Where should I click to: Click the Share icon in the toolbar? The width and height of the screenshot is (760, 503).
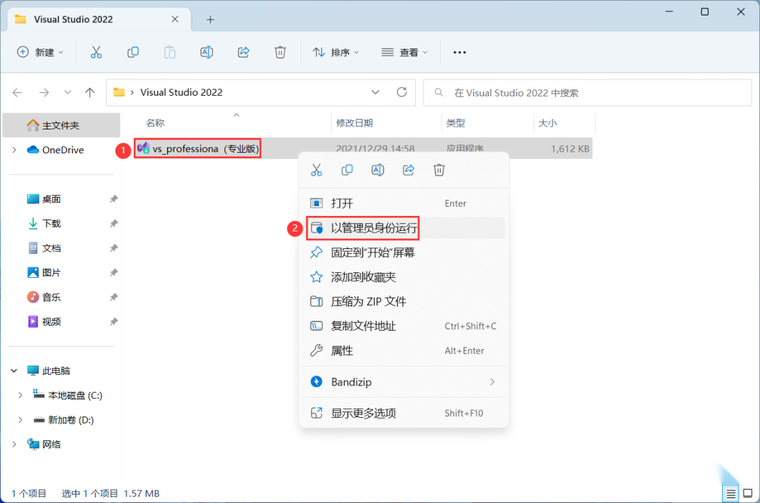point(243,52)
